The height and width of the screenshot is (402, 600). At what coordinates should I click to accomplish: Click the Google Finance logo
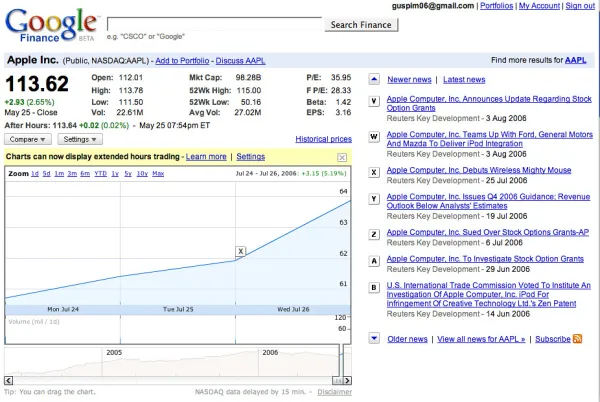52,25
